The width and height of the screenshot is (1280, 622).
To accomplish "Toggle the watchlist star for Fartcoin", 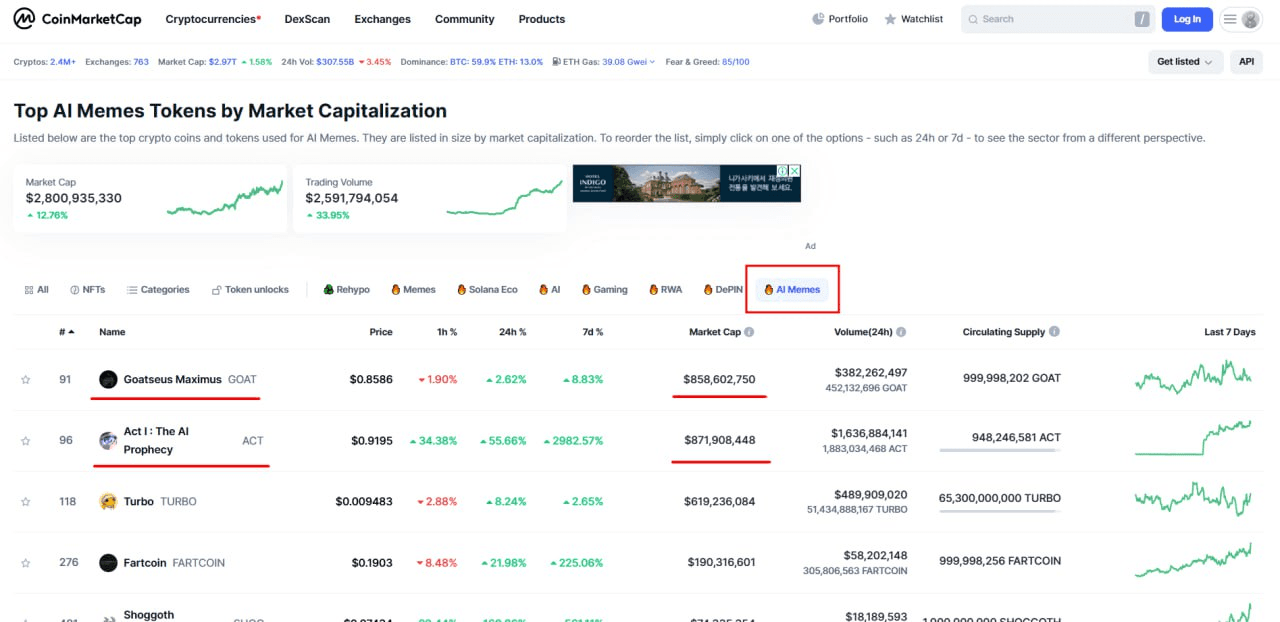I will click(x=26, y=563).
